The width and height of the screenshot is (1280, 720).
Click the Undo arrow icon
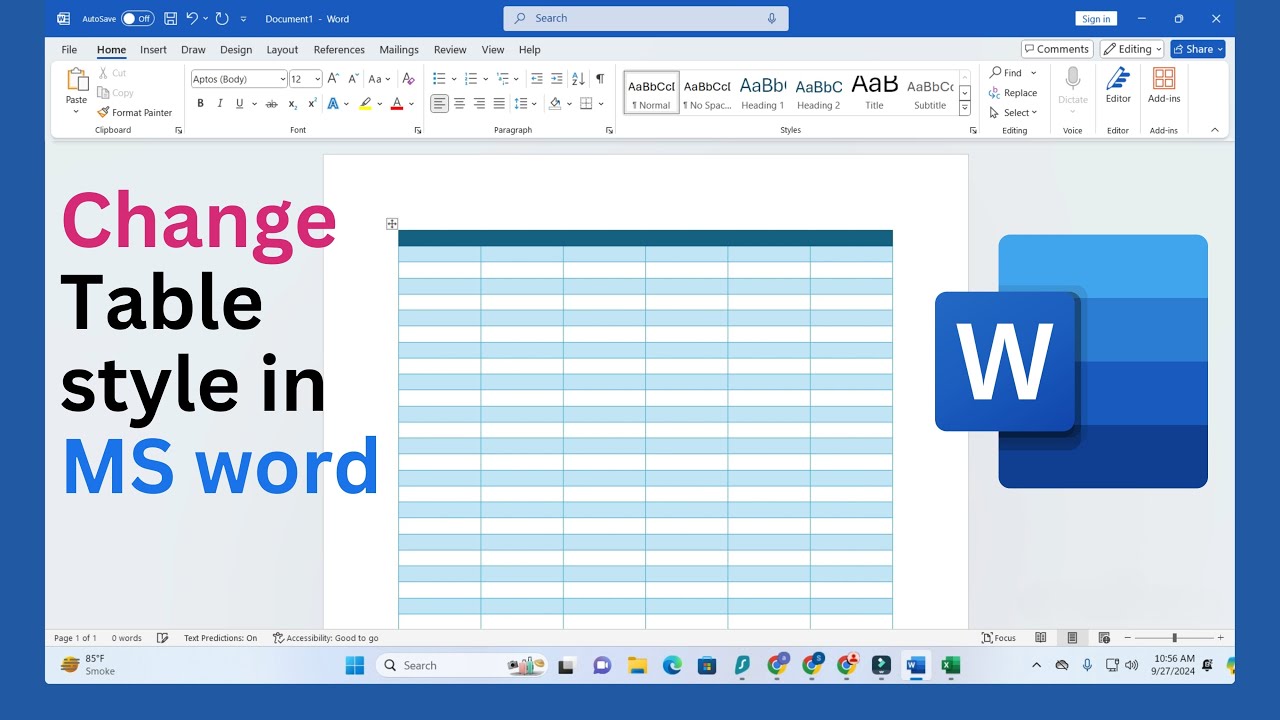tap(192, 18)
